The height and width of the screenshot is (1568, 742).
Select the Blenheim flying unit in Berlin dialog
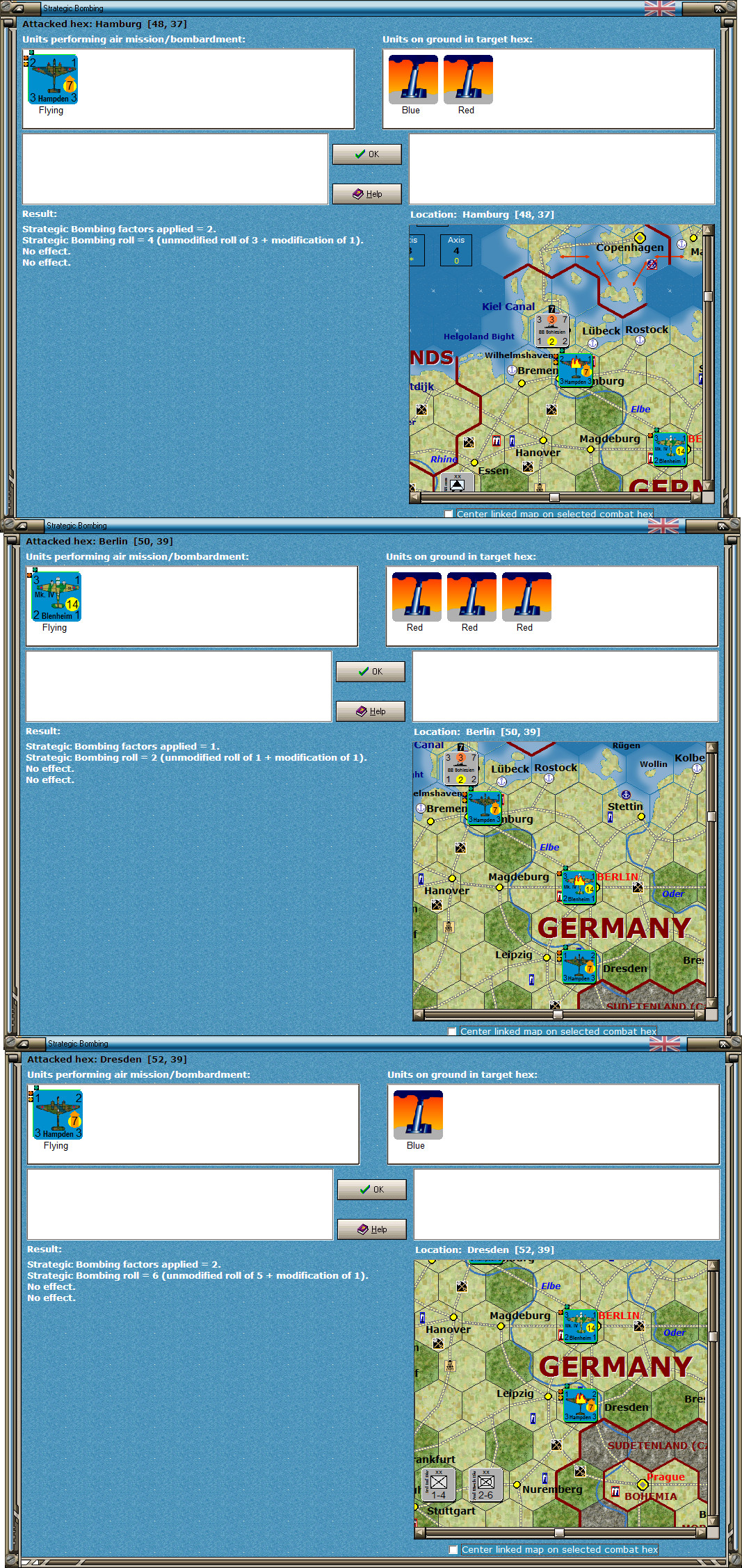(x=56, y=597)
